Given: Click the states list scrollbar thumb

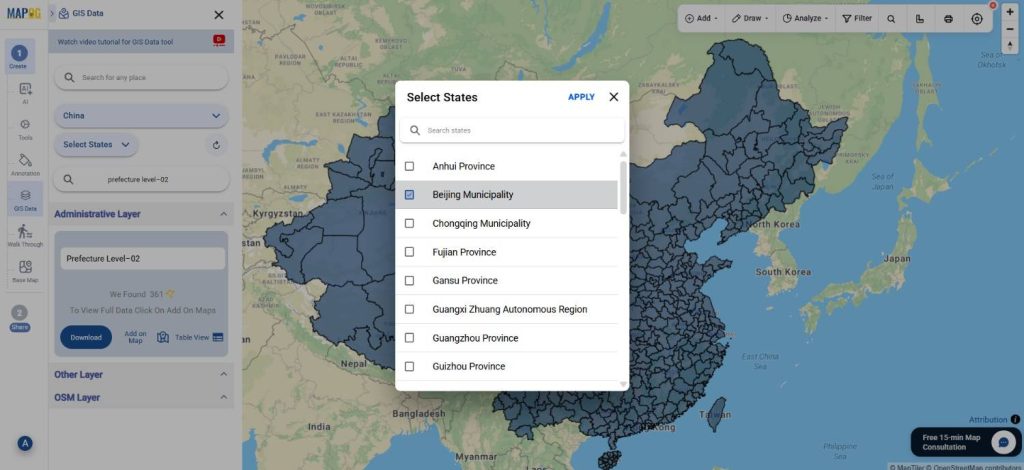Looking at the screenshot, I should pos(623,187).
